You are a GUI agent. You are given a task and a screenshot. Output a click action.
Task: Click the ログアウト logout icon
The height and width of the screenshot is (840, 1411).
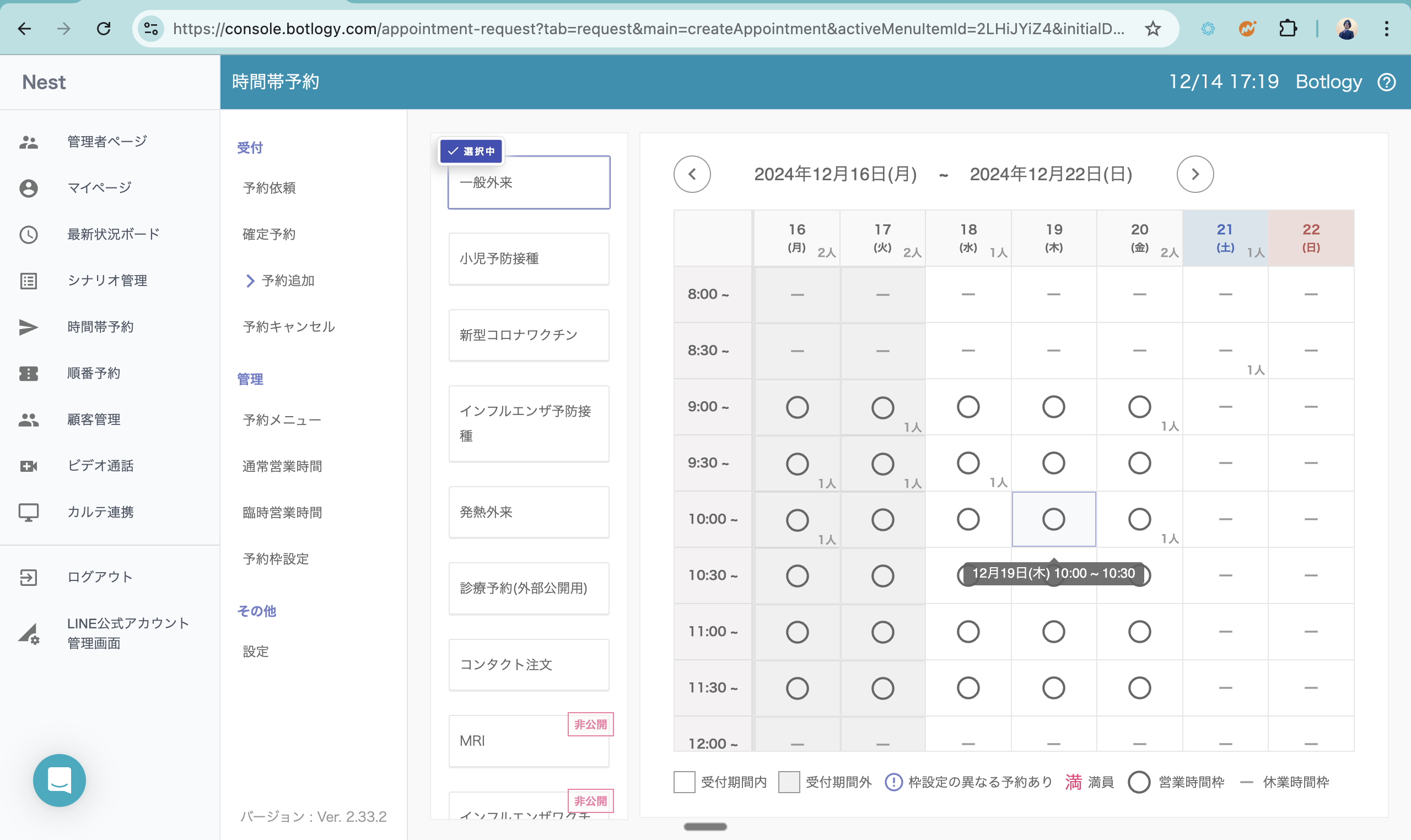pyautogui.click(x=28, y=577)
